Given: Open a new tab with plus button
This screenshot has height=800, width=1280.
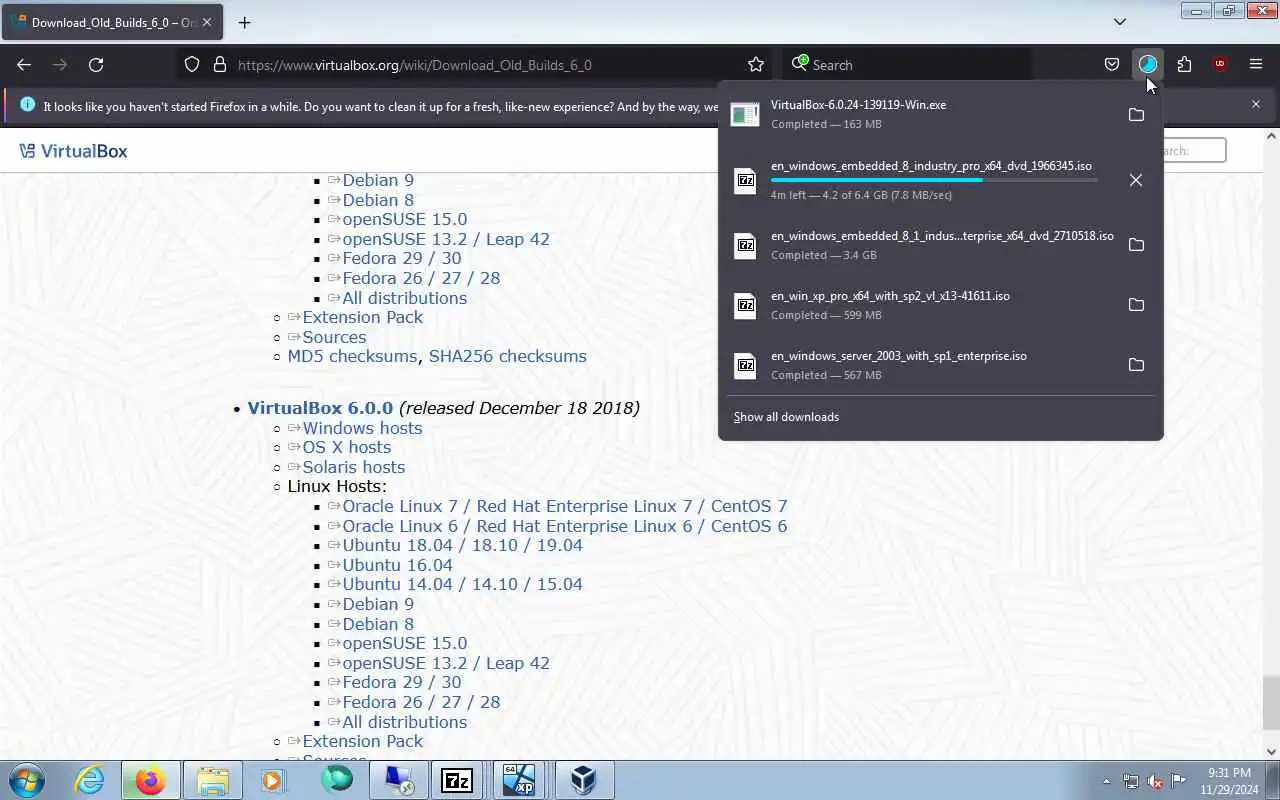Looking at the screenshot, I should coord(244,22).
